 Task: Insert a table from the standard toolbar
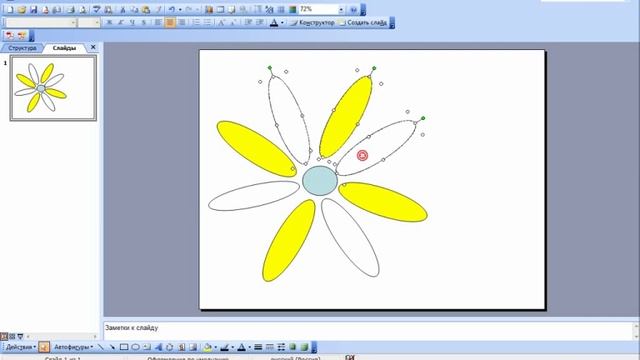220,9
